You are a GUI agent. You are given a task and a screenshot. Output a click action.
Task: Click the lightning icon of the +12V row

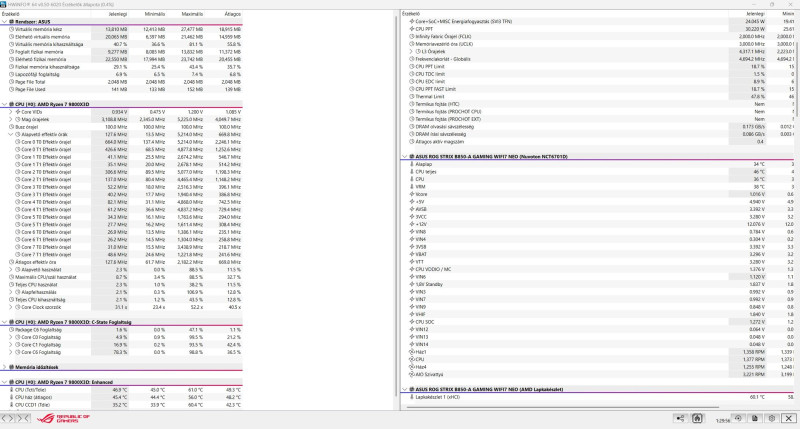click(x=412, y=224)
